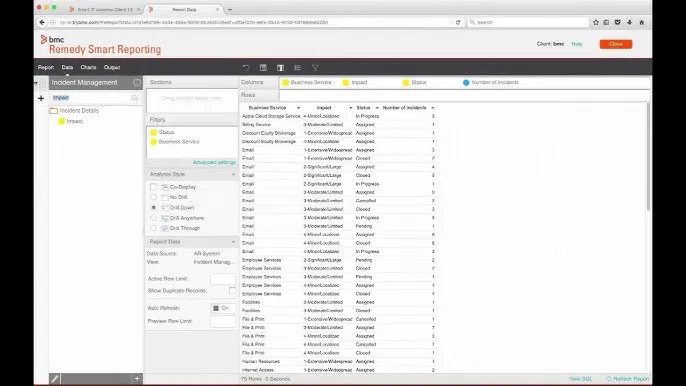Viewport: 686px width, 386px height.
Task: Click the pencil edit icon at panel bottom
Action: click(x=55, y=379)
